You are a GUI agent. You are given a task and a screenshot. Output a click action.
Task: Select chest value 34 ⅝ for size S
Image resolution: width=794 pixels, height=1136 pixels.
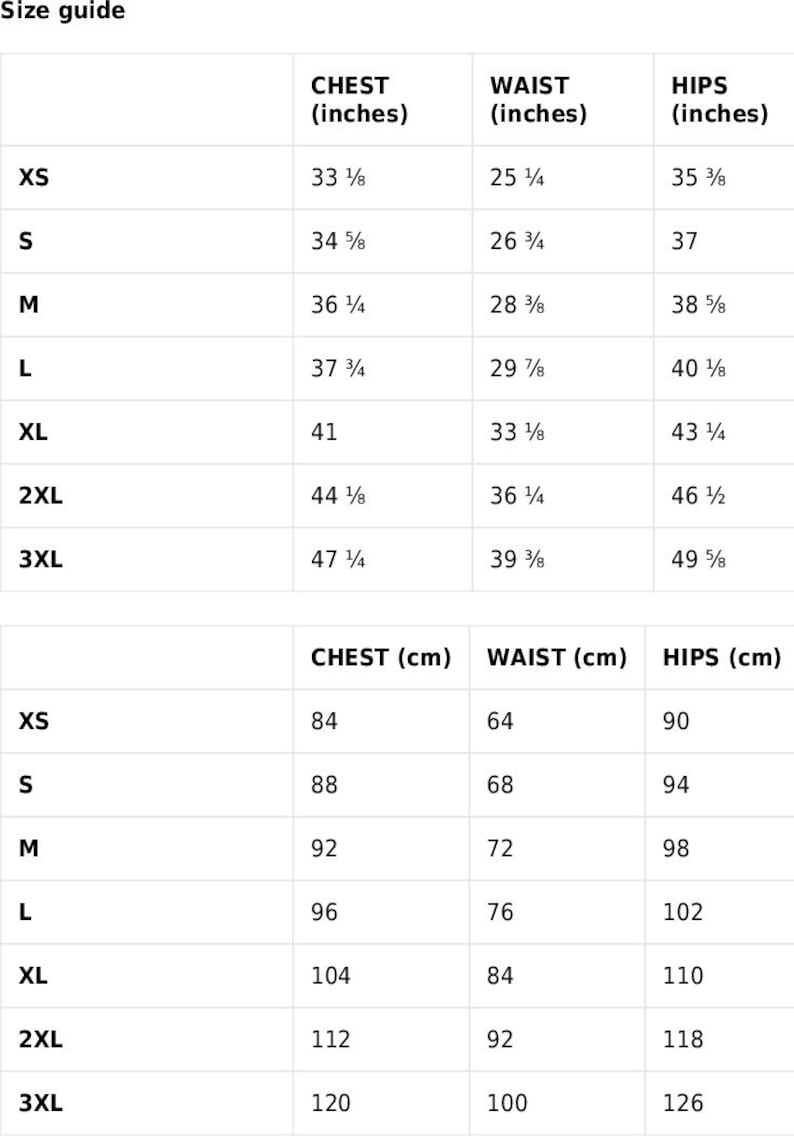coord(338,241)
